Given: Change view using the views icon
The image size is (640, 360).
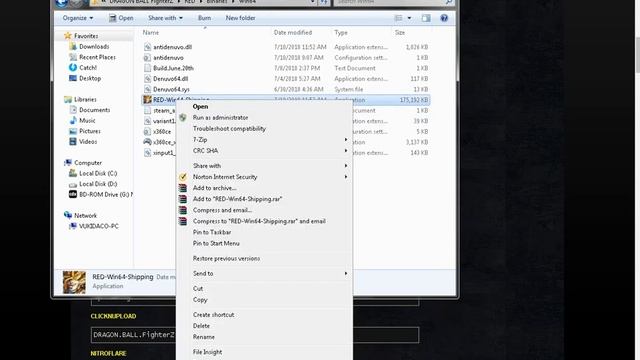Looking at the screenshot, I should point(398,18).
